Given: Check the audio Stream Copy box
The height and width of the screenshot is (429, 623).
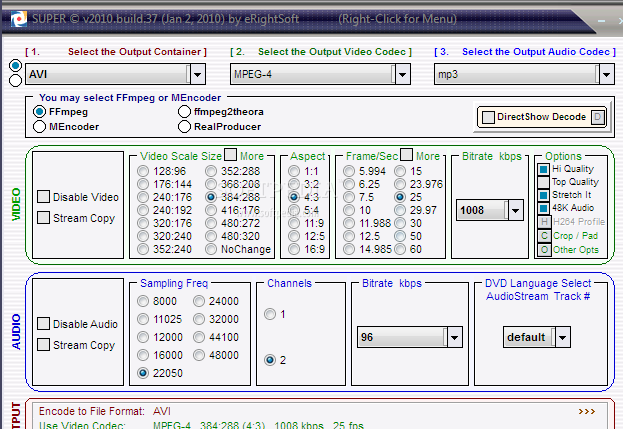Looking at the screenshot, I should pyautogui.click(x=44, y=345).
